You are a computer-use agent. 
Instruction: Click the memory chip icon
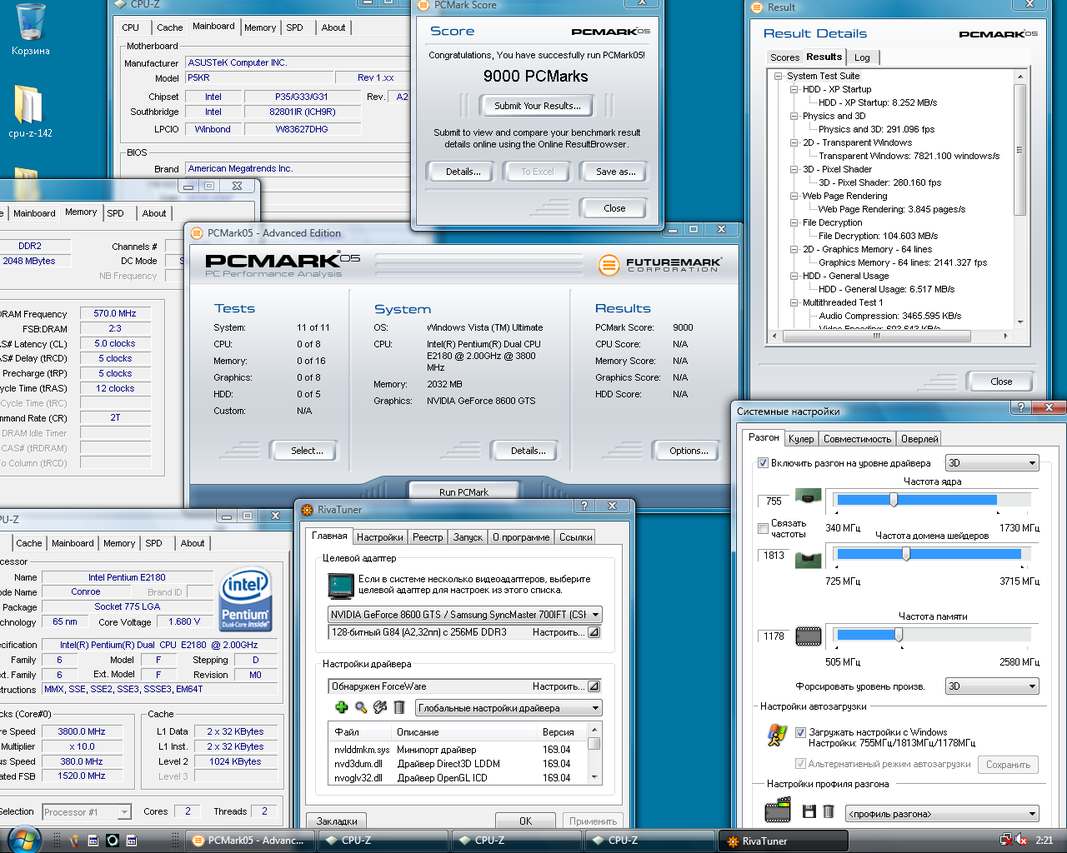click(x=808, y=636)
